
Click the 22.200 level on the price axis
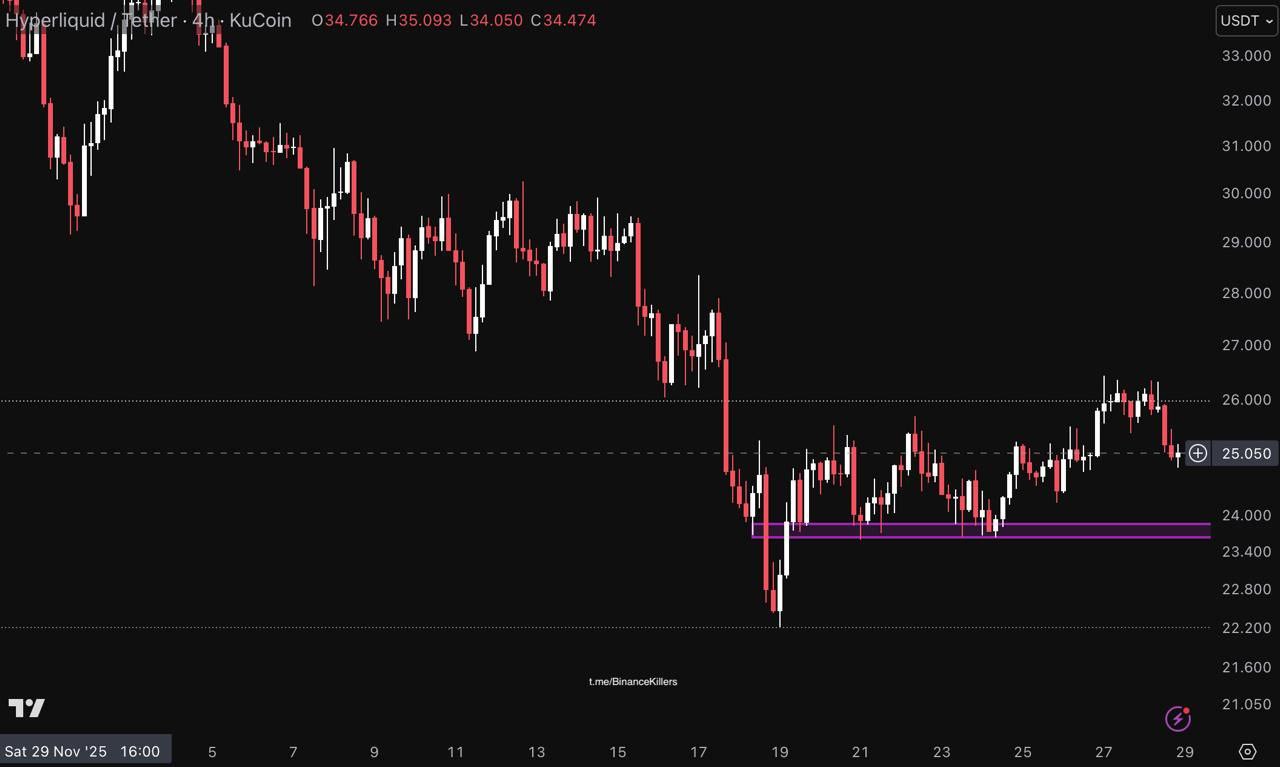[1246, 628]
